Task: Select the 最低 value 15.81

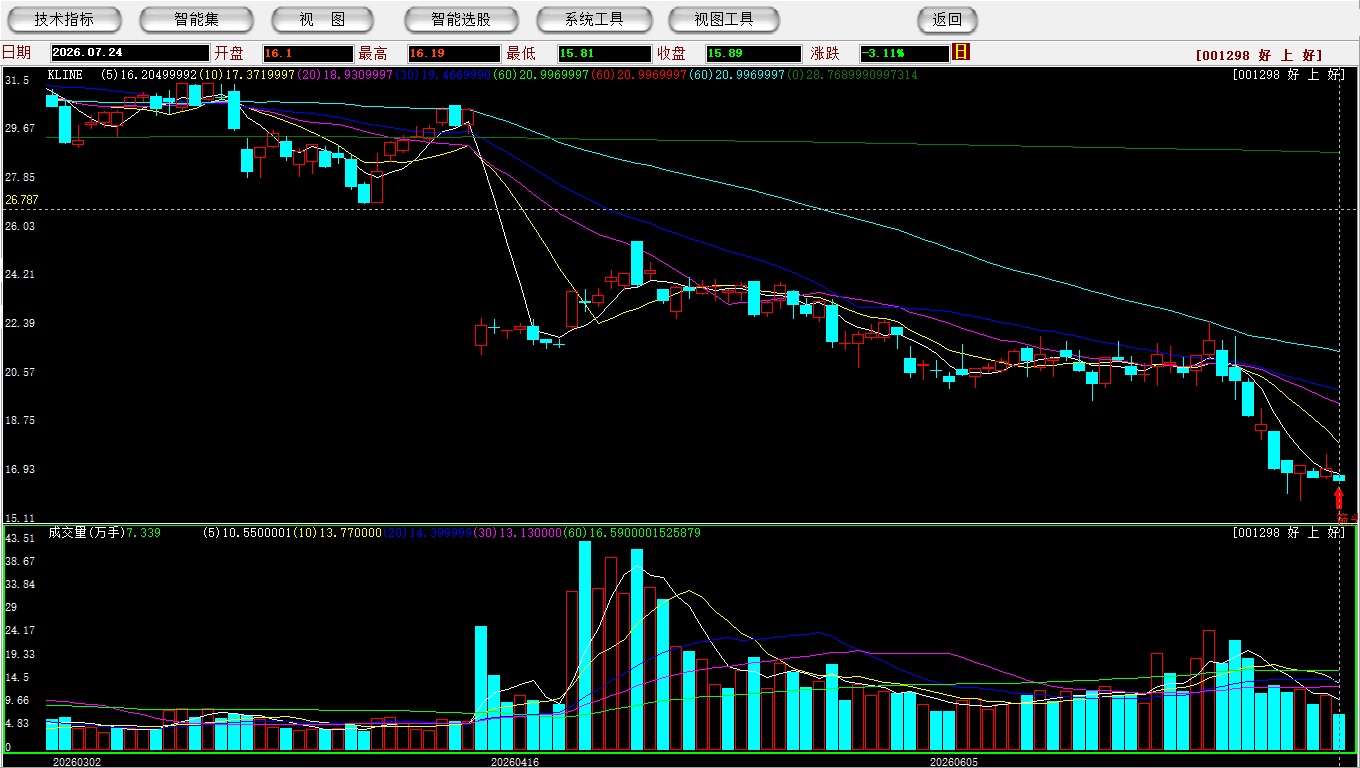Action: click(604, 53)
